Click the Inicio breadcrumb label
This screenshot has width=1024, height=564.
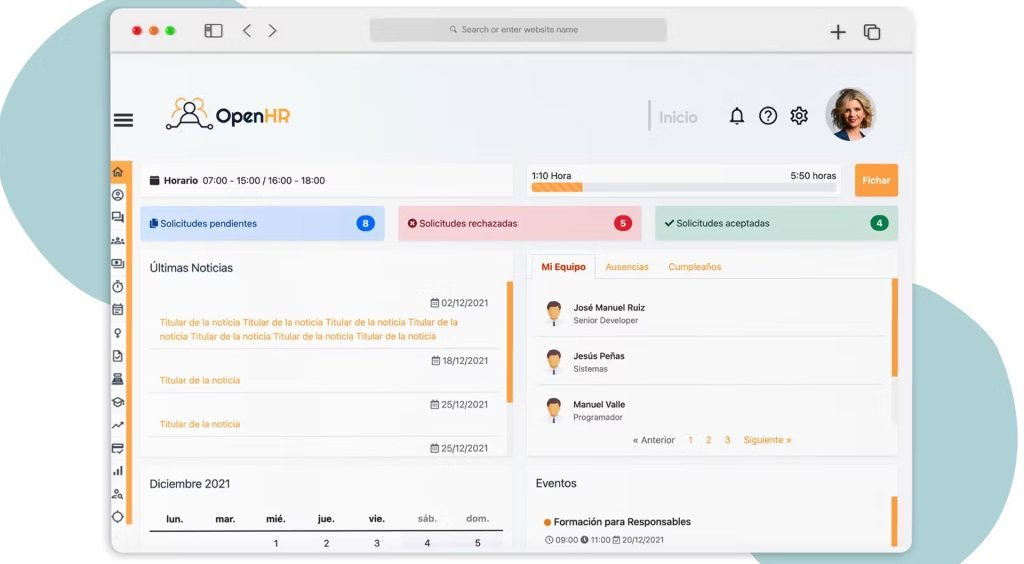tap(678, 118)
